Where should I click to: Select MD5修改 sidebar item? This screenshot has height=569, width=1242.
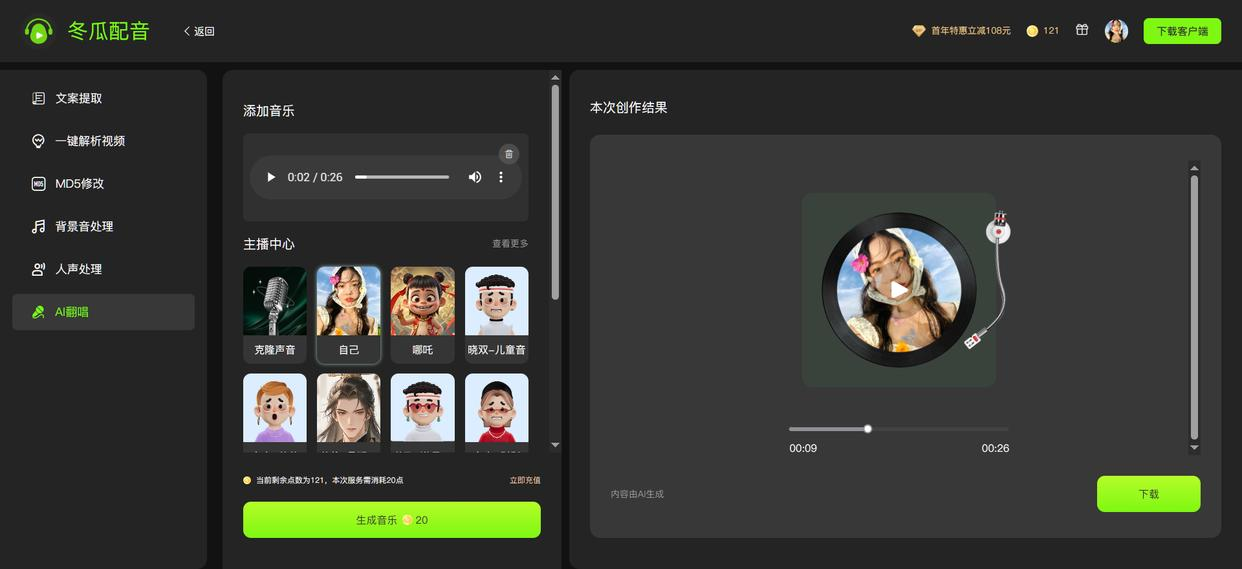(x=79, y=184)
